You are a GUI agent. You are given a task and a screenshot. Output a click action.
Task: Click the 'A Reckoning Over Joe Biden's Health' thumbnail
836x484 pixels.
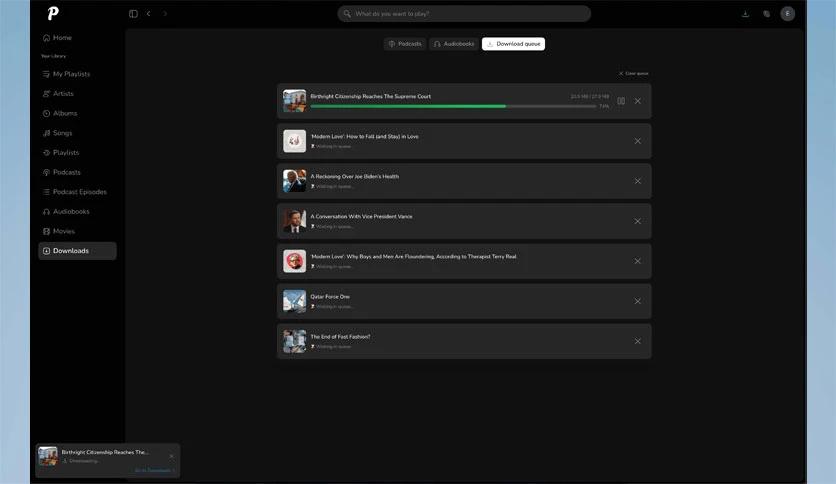tap(294, 181)
